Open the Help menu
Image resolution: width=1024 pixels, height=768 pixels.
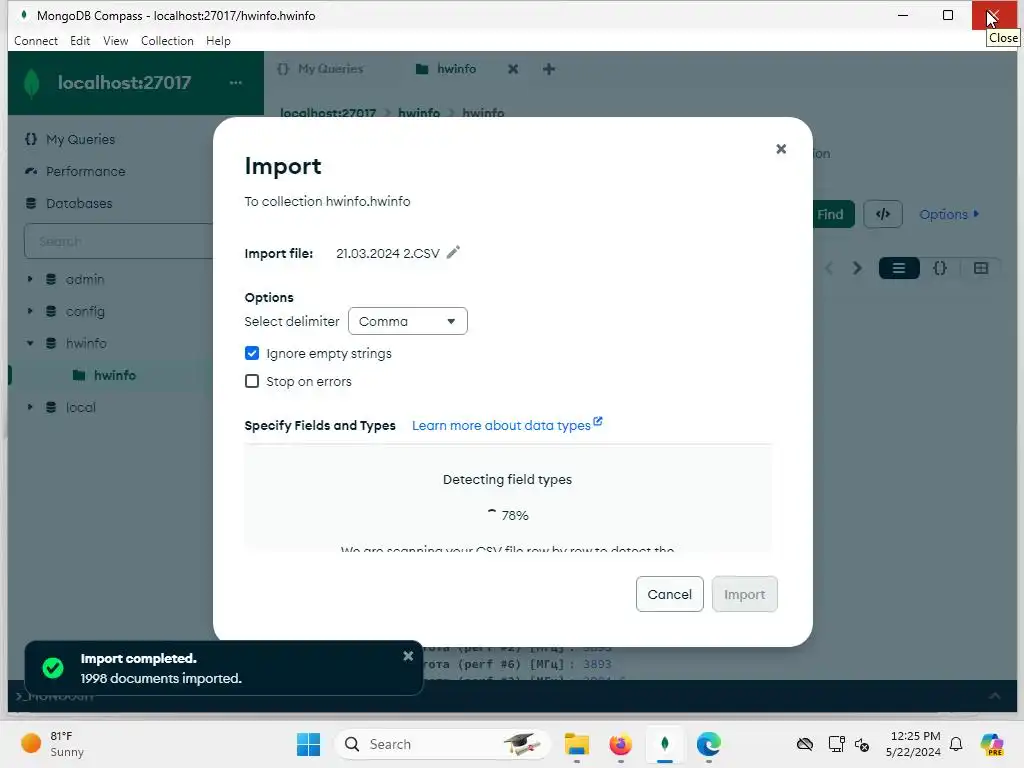(x=218, y=40)
